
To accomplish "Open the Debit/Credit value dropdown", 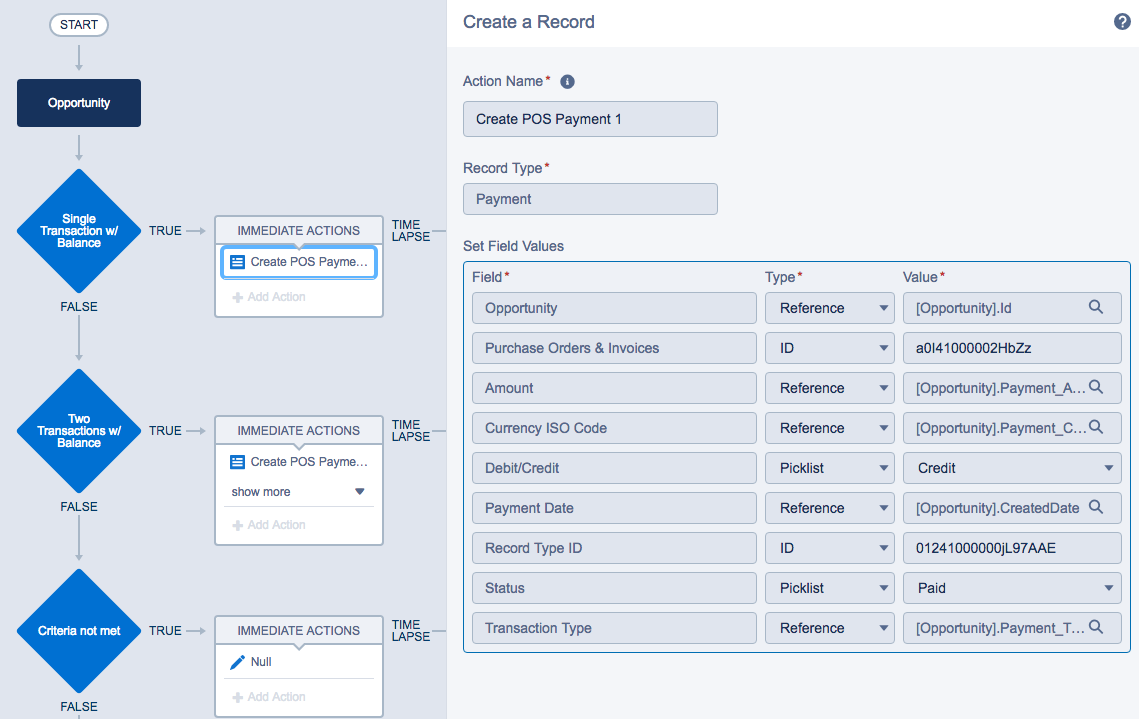I will click(1011, 468).
